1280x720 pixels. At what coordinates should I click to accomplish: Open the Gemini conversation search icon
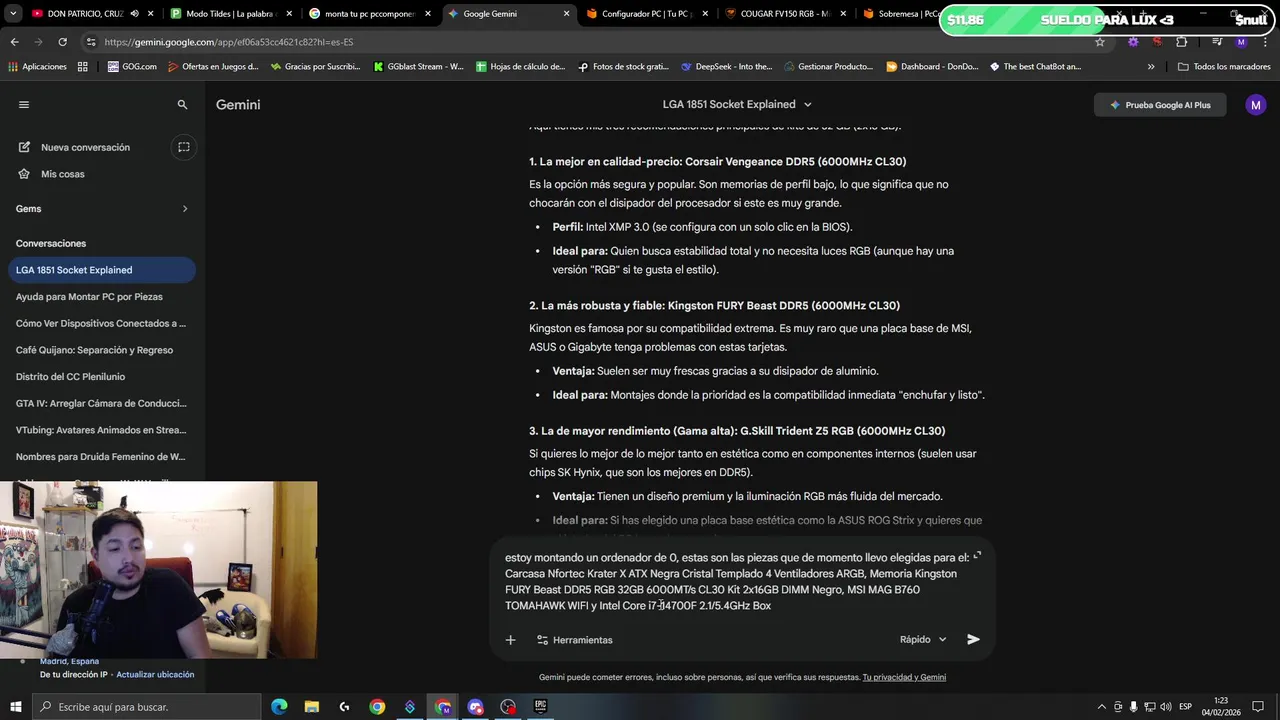pos(182,104)
